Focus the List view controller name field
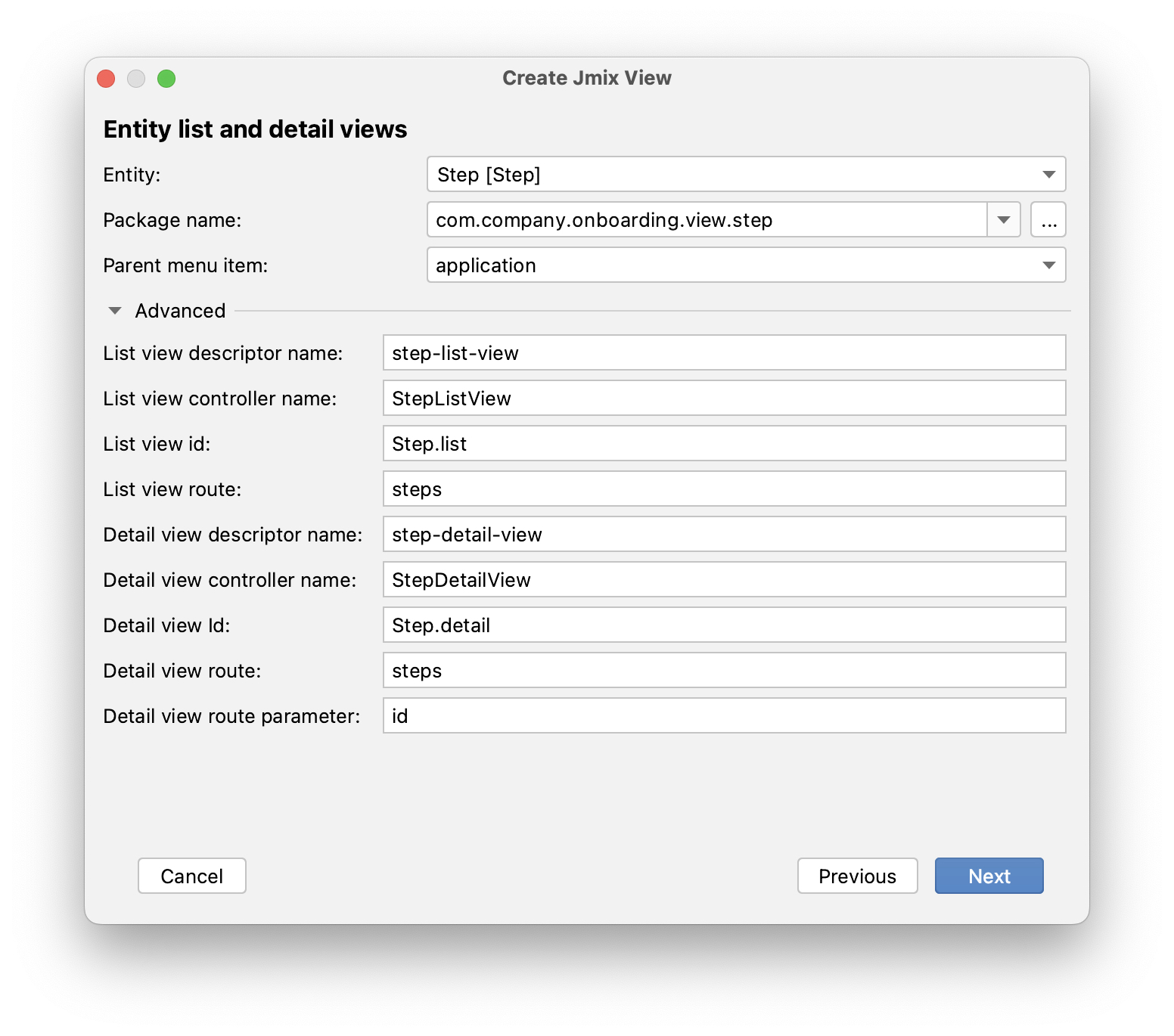Image resolution: width=1174 pixels, height=1036 pixels. 724,399
